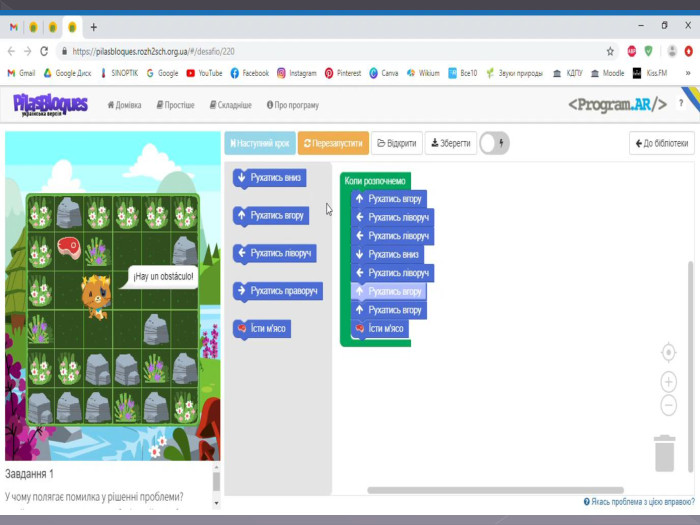Expand the bookmarks overflow chevron
Image resolution: width=700 pixels, height=525 pixels.
(687, 73)
